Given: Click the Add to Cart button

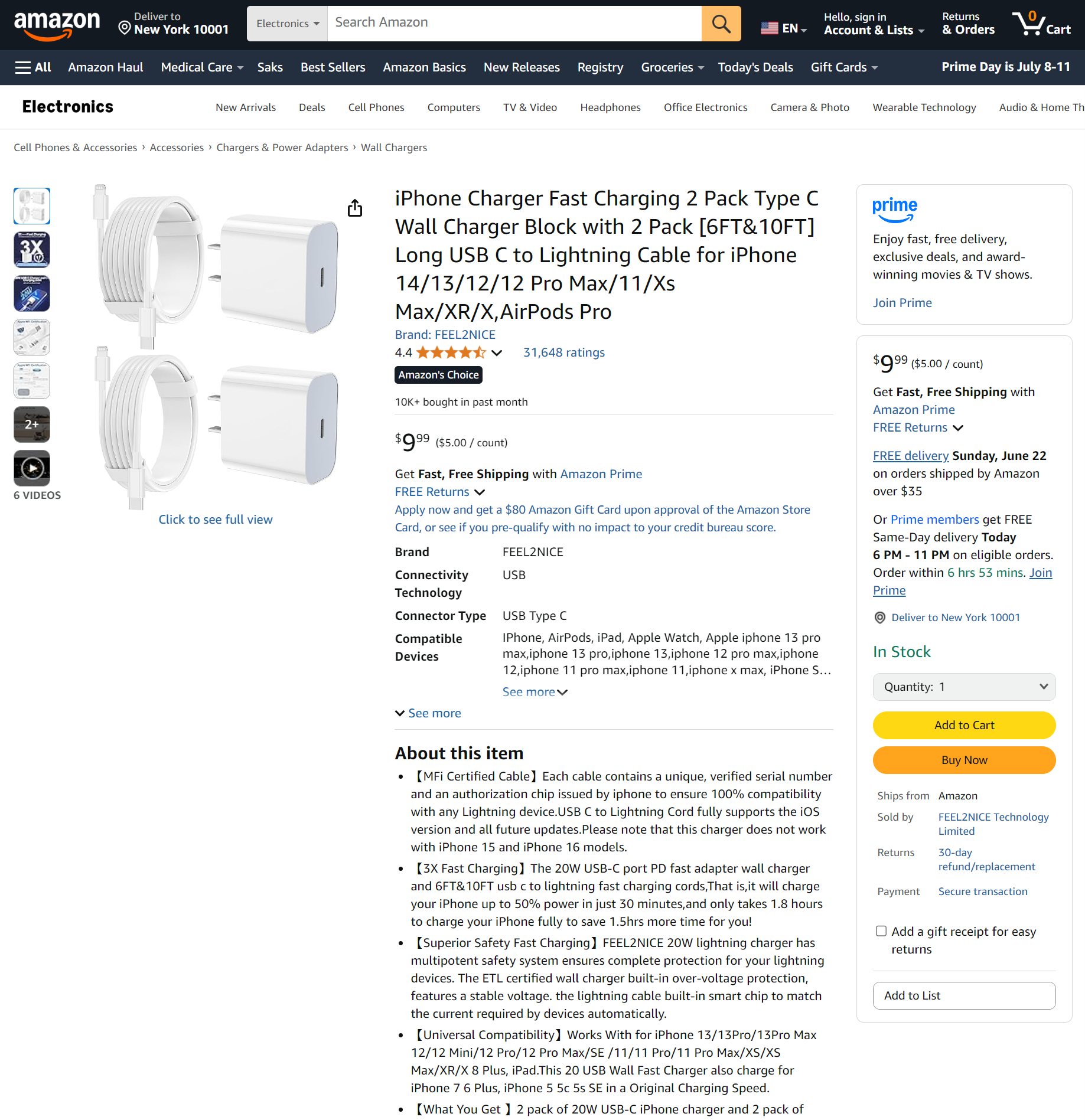Looking at the screenshot, I should tap(964, 725).
